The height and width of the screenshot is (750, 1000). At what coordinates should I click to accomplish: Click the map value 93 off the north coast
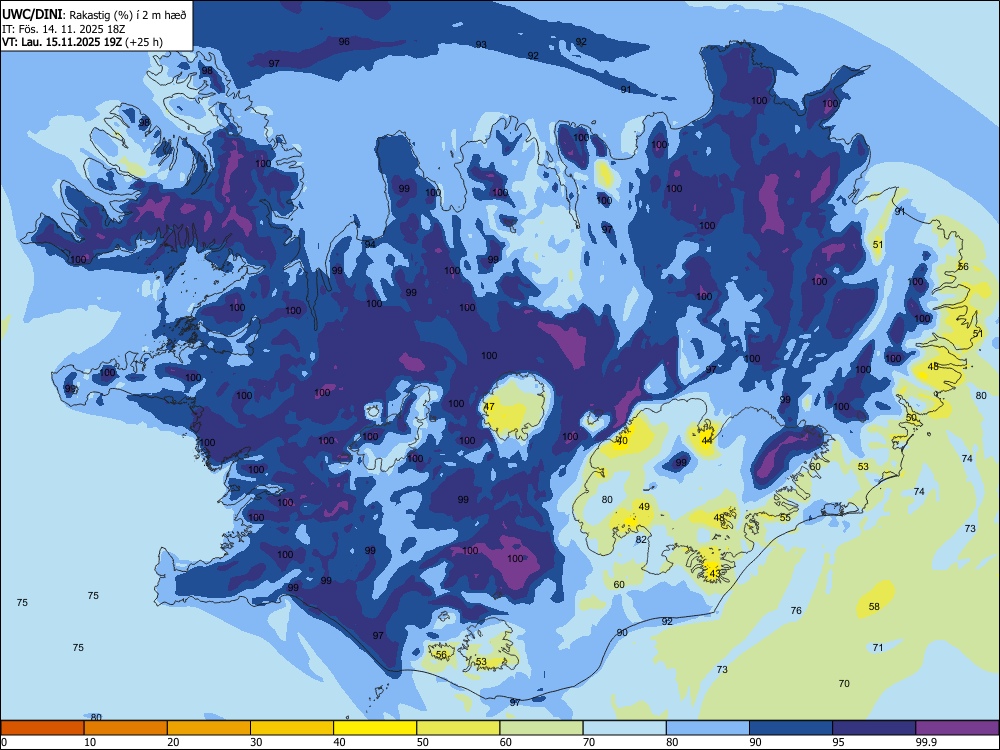tap(481, 45)
